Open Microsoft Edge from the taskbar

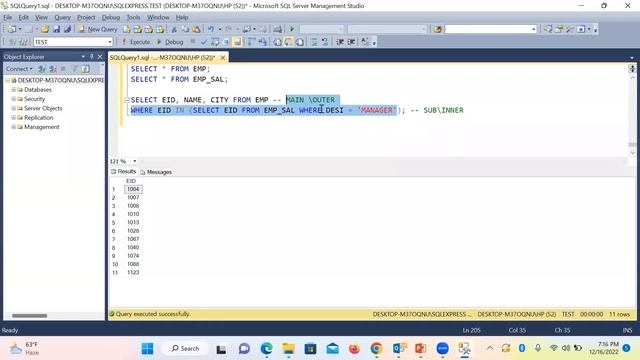click(267, 349)
